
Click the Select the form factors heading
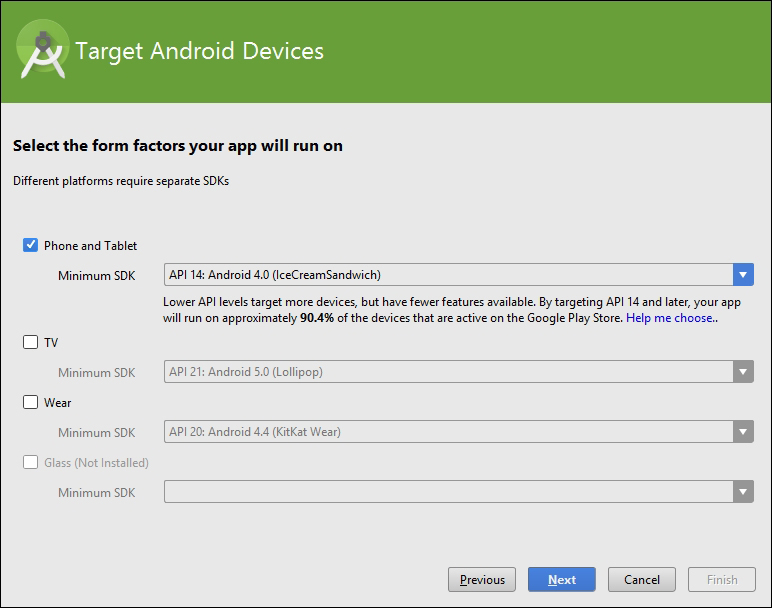pyautogui.click(x=178, y=146)
